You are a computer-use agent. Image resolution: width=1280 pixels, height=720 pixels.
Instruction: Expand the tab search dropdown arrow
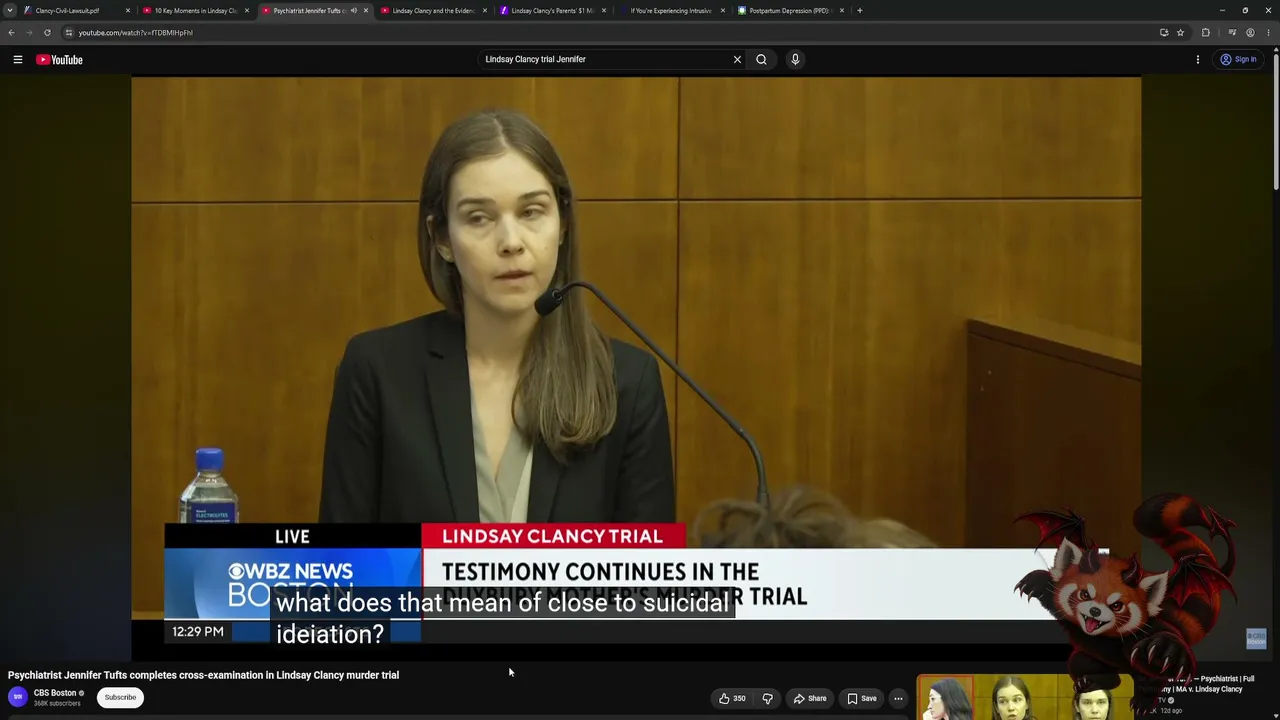[9, 10]
